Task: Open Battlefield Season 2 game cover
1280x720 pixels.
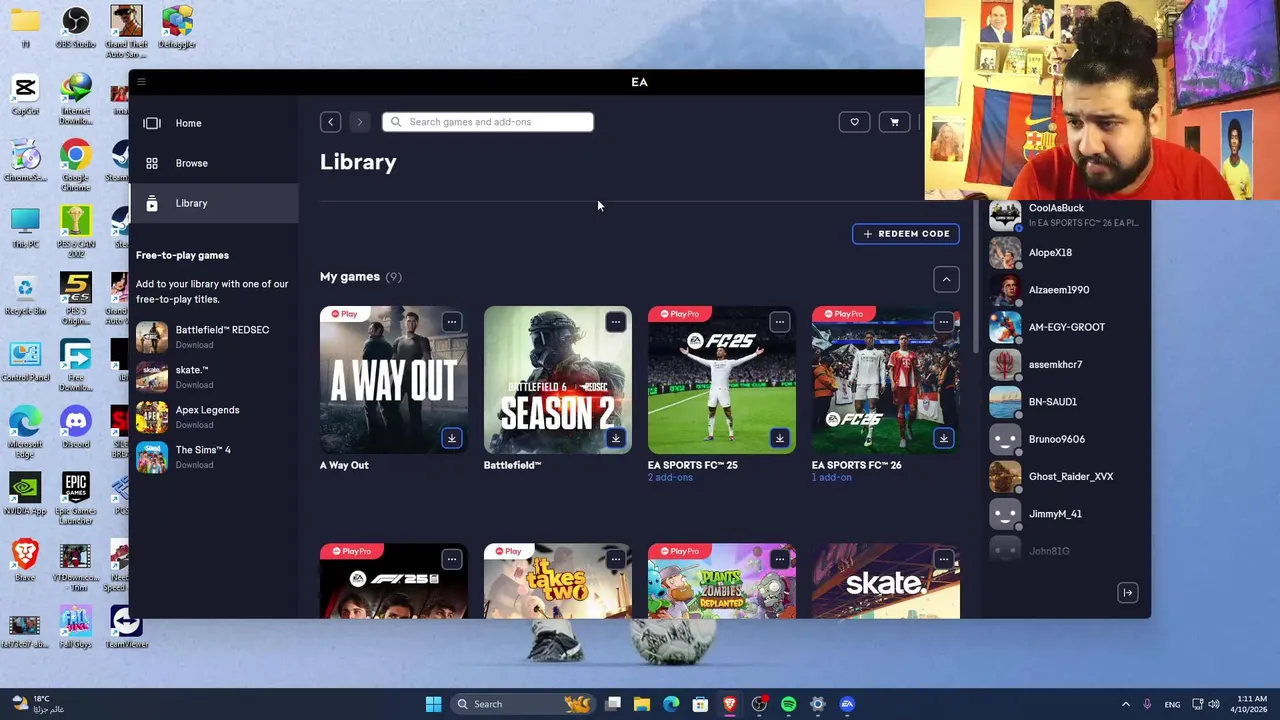Action: (x=558, y=380)
